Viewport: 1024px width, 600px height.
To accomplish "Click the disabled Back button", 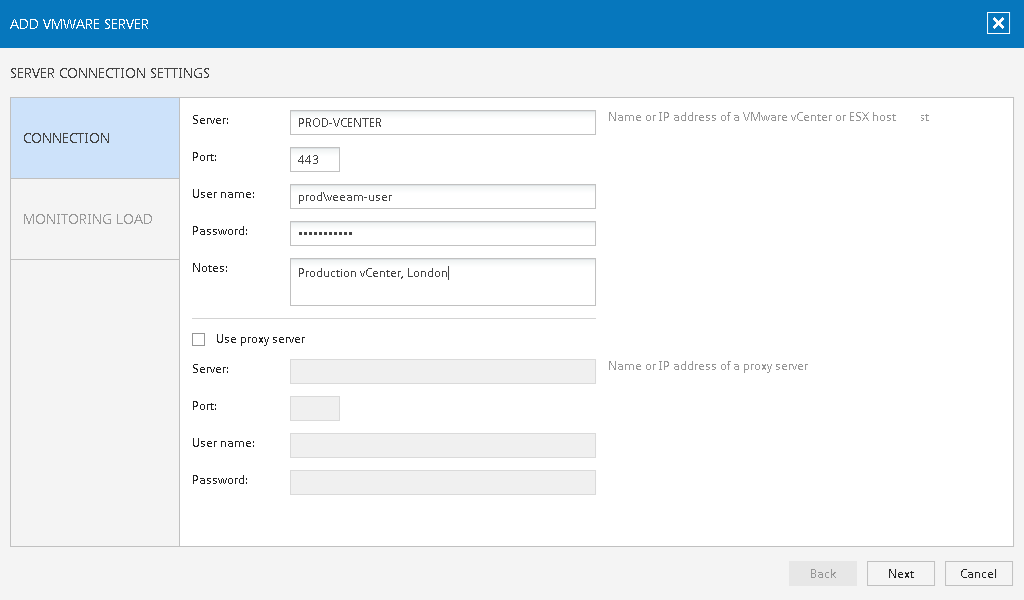I will 822,573.
